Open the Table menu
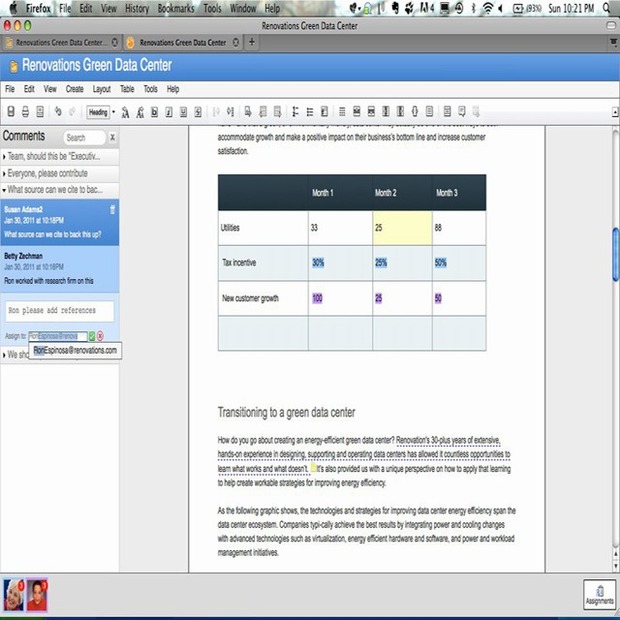 tap(127, 89)
